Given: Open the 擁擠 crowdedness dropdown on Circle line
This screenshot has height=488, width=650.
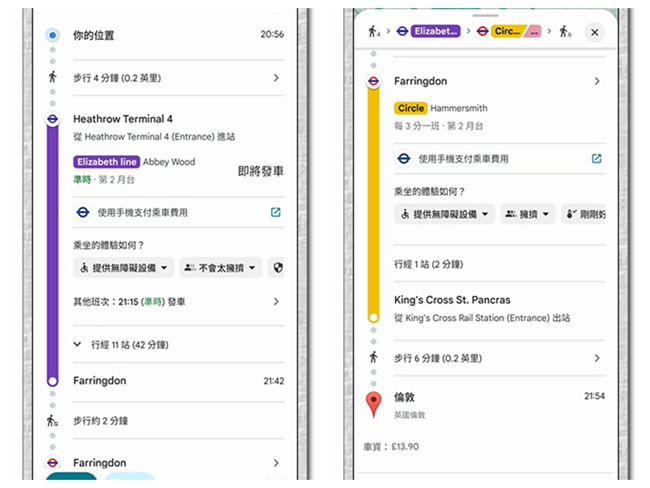Looking at the screenshot, I should [527, 214].
